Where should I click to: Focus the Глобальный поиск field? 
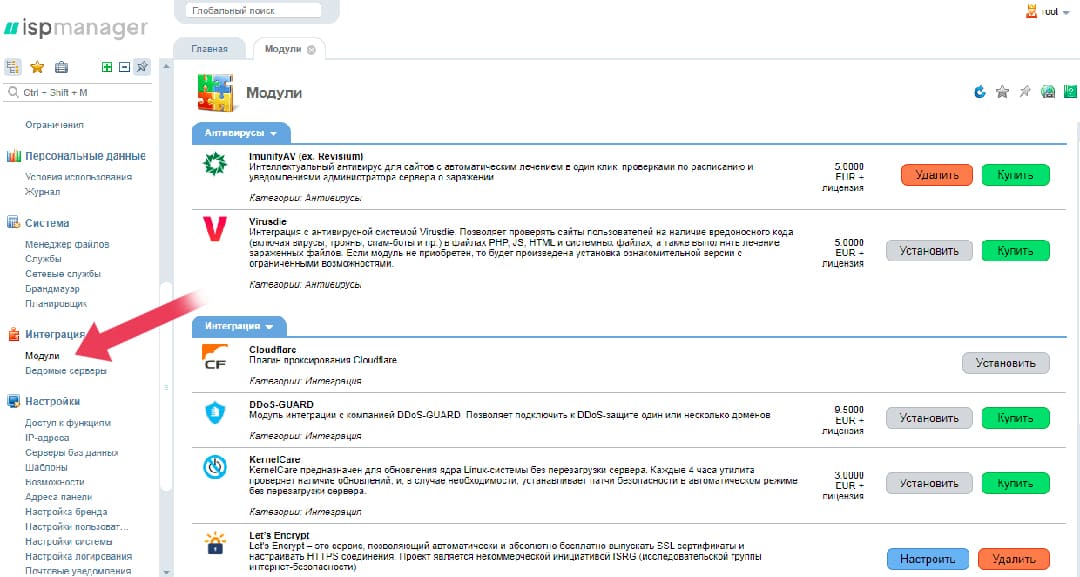pyautogui.click(x=253, y=11)
